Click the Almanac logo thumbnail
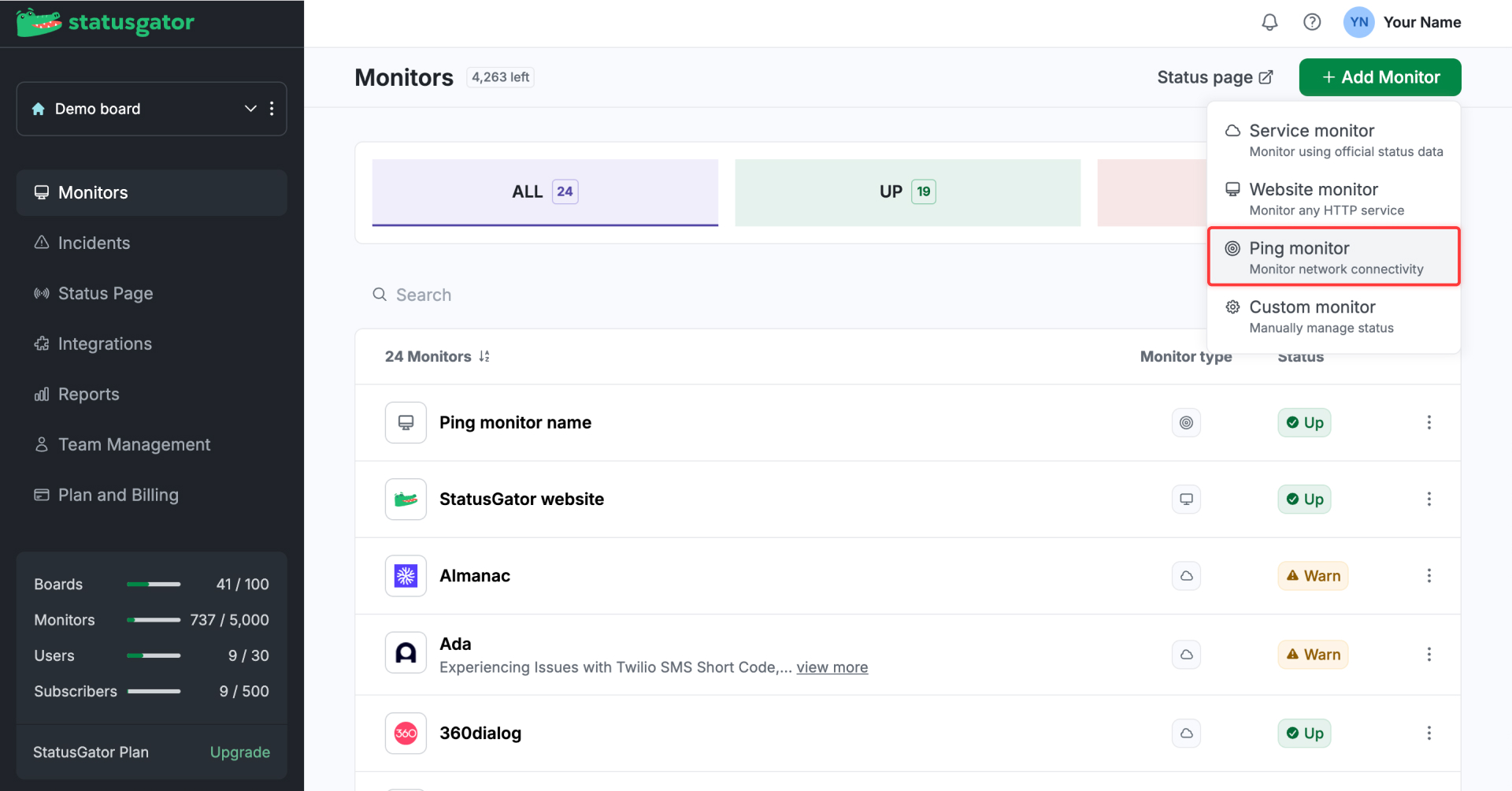1512x791 pixels. click(x=406, y=576)
